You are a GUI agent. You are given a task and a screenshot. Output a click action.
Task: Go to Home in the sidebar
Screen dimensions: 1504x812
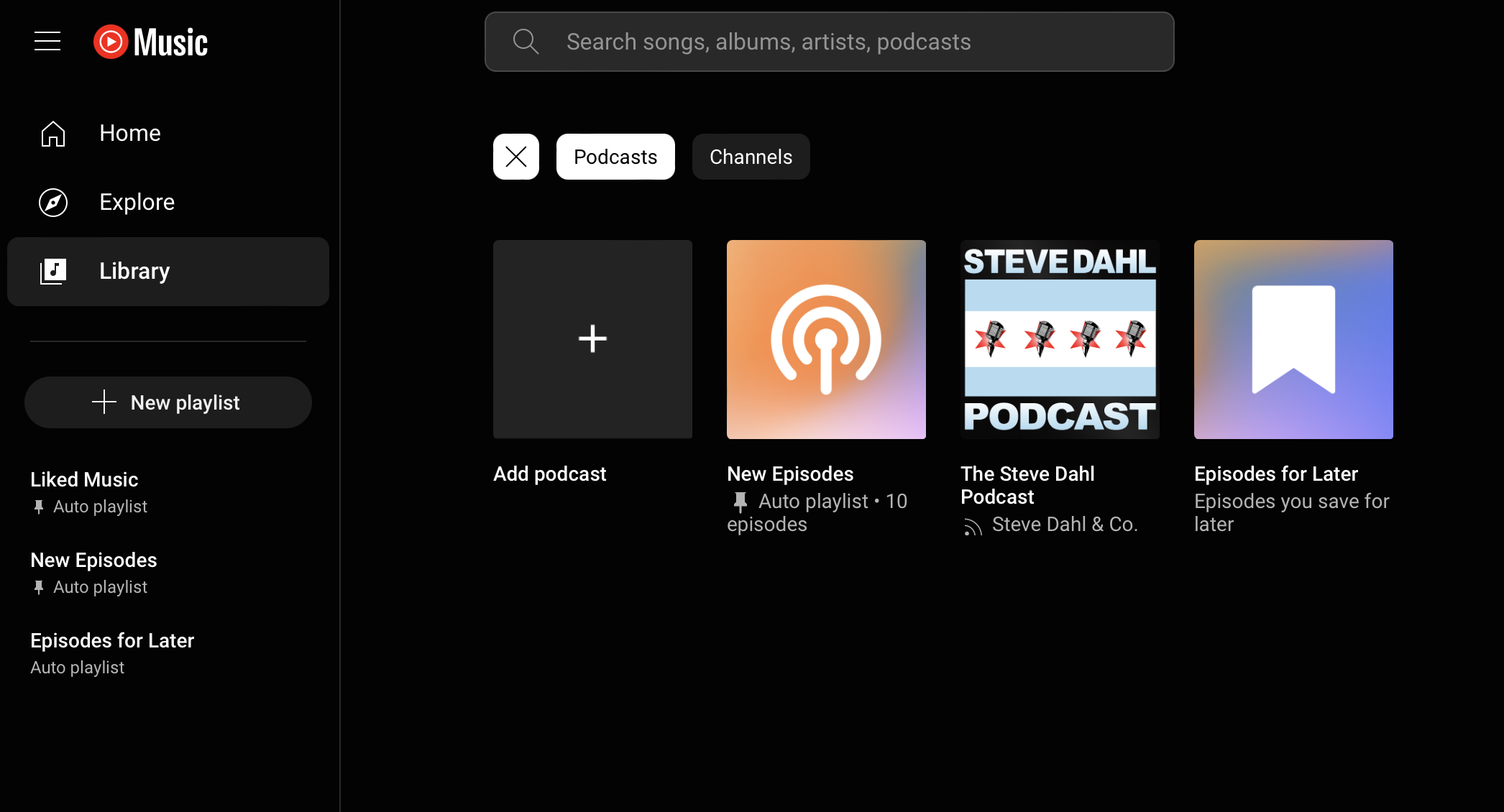click(168, 134)
